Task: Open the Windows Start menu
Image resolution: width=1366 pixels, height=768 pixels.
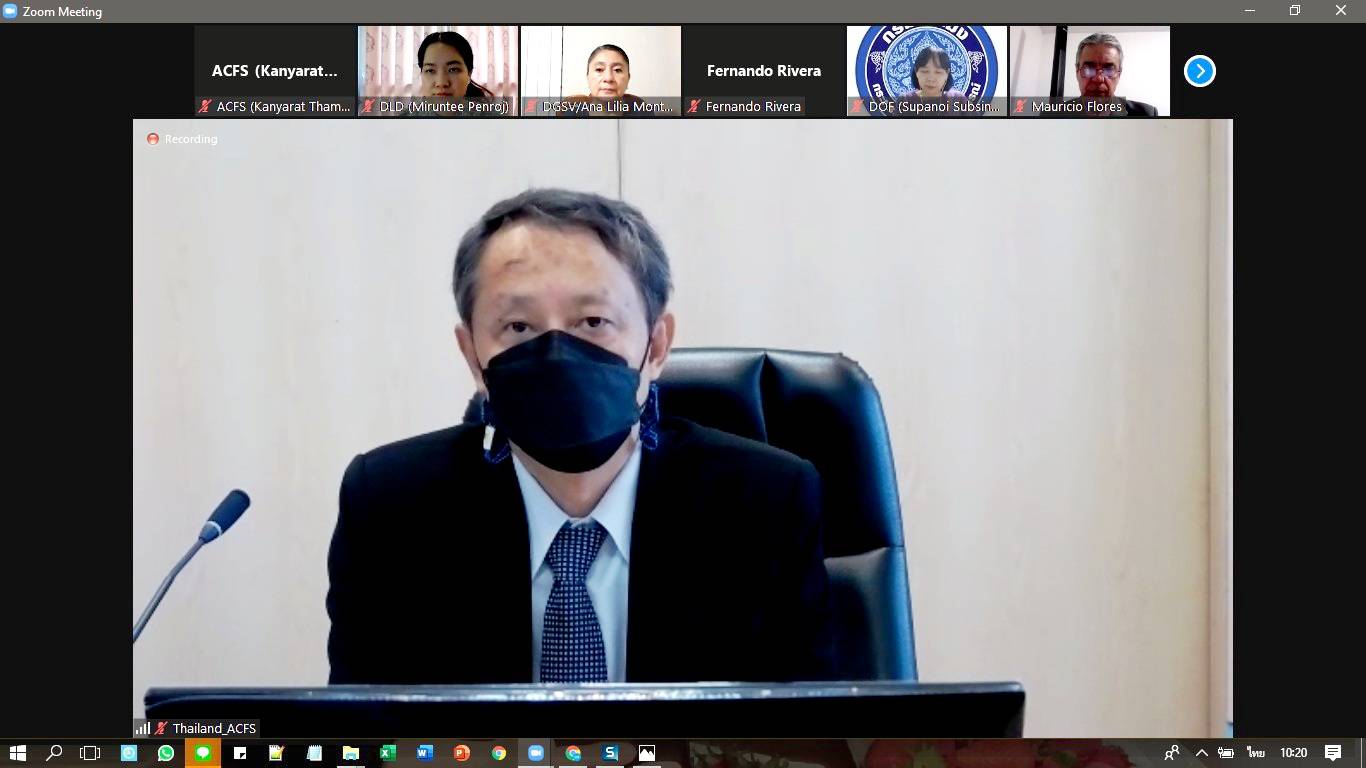Action: click(x=17, y=753)
